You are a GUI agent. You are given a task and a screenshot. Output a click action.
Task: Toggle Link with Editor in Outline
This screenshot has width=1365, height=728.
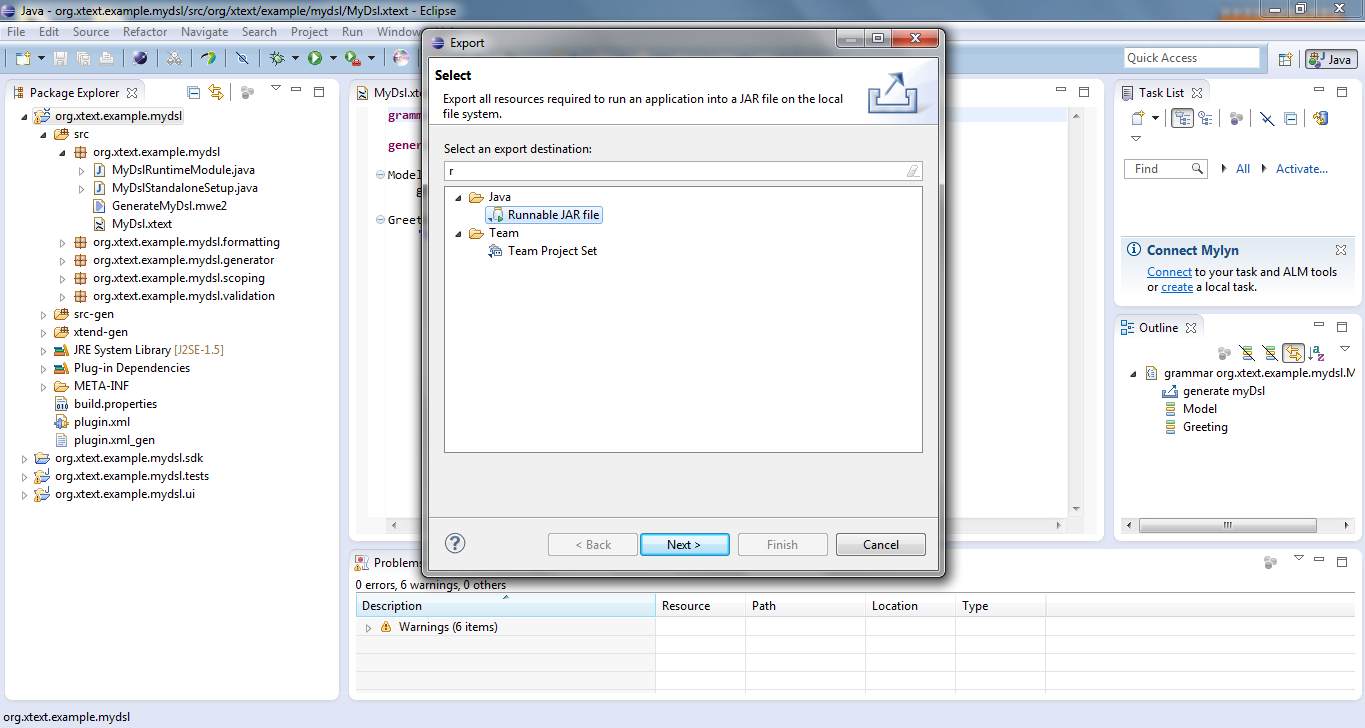click(x=1294, y=352)
